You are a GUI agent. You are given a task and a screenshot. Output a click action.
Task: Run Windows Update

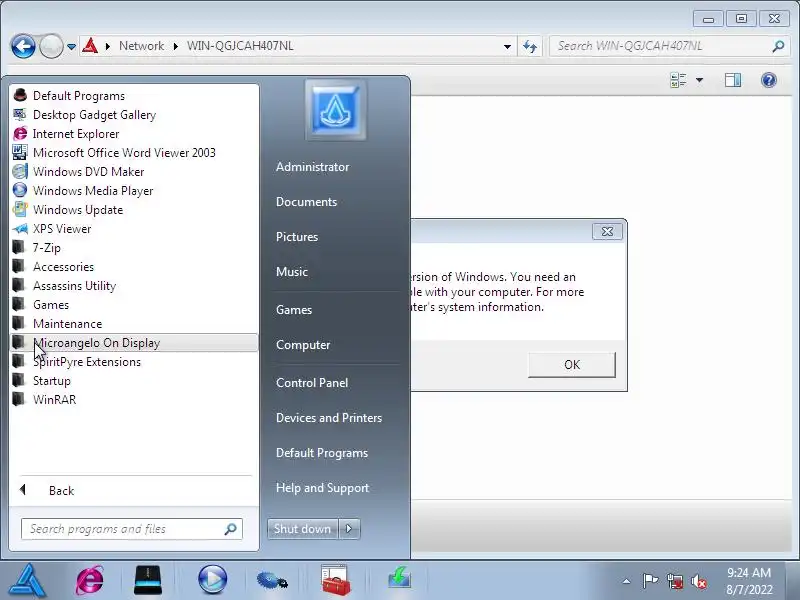coord(134,210)
